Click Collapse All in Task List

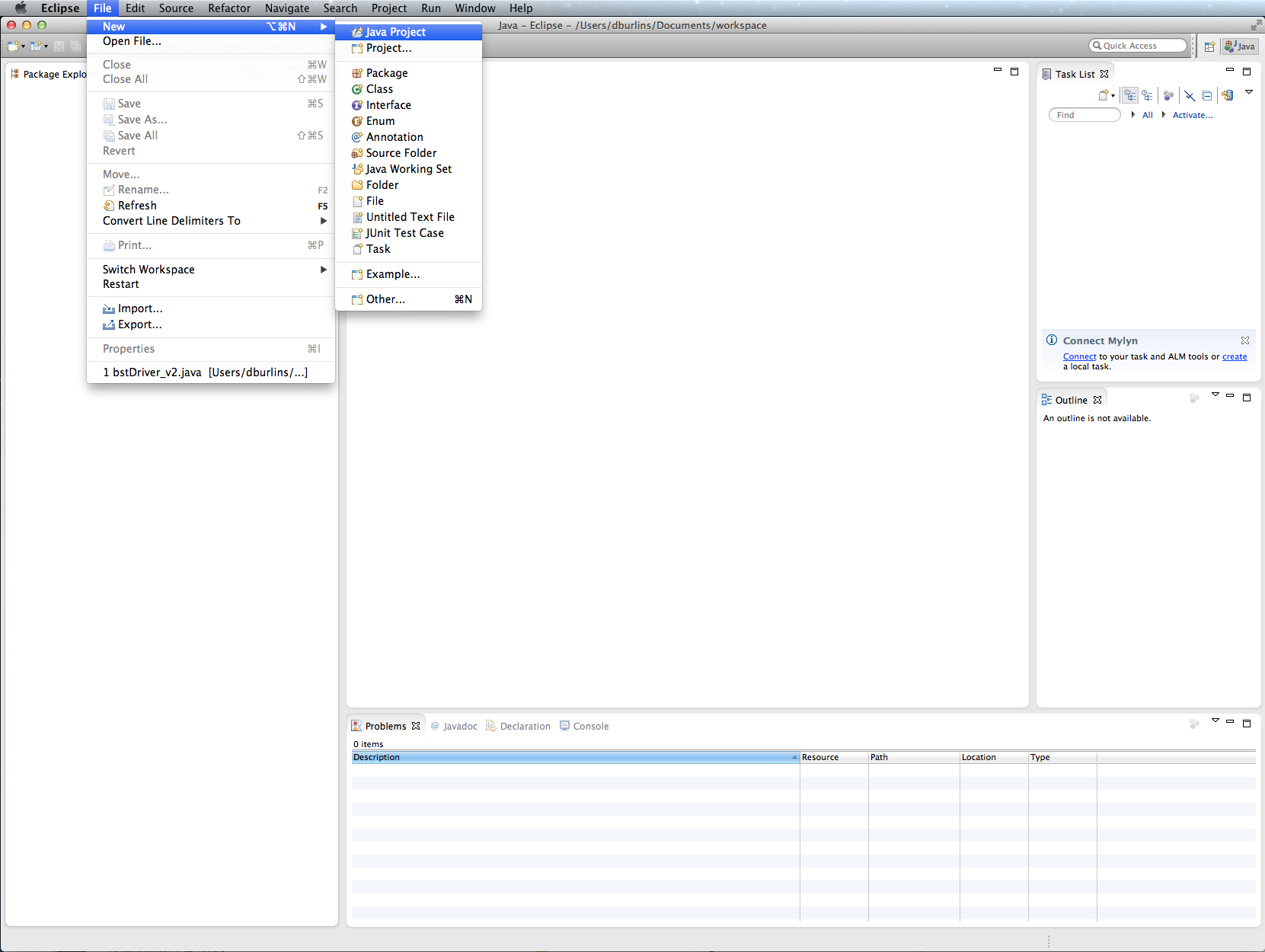point(1207,96)
